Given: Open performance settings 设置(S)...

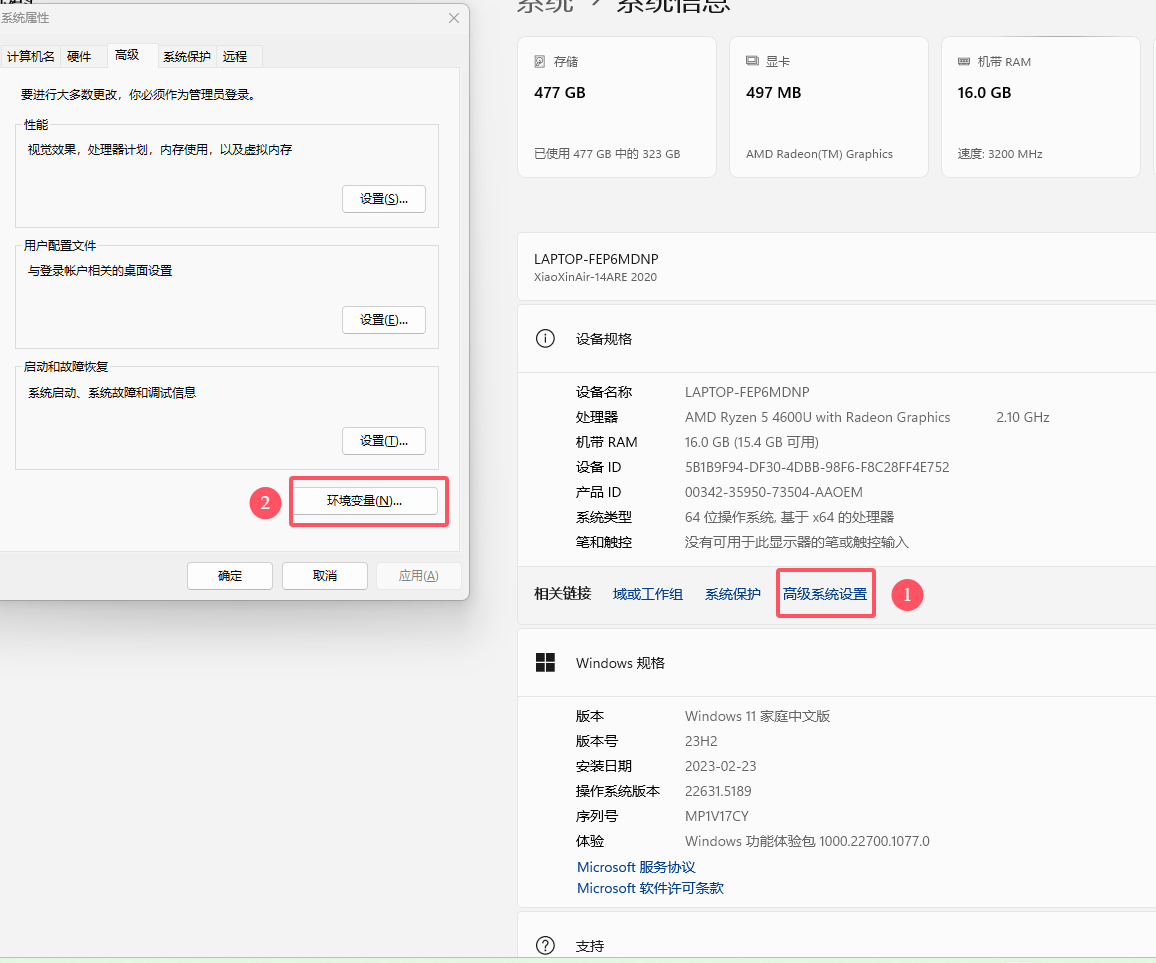Looking at the screenshot, I should pyautogui.click(x=383, y=199).
